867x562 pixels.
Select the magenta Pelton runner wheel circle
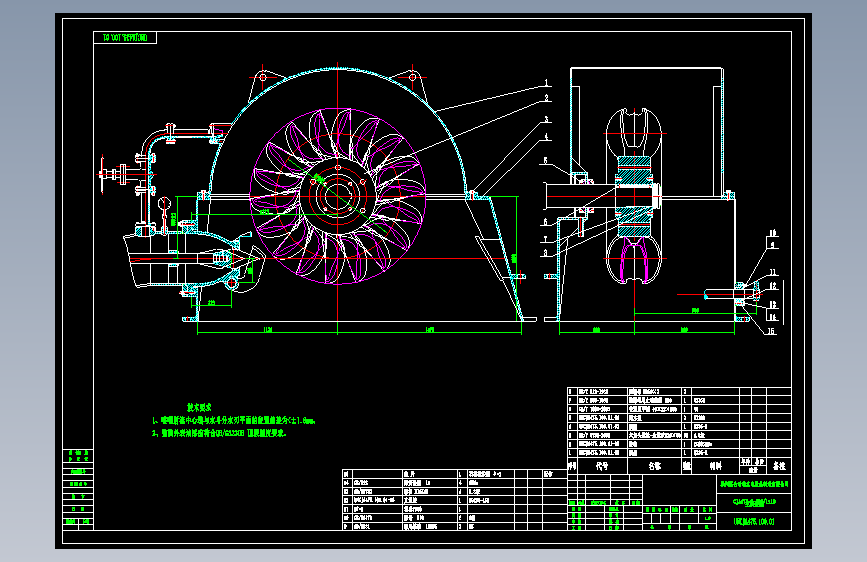point(338,196)
